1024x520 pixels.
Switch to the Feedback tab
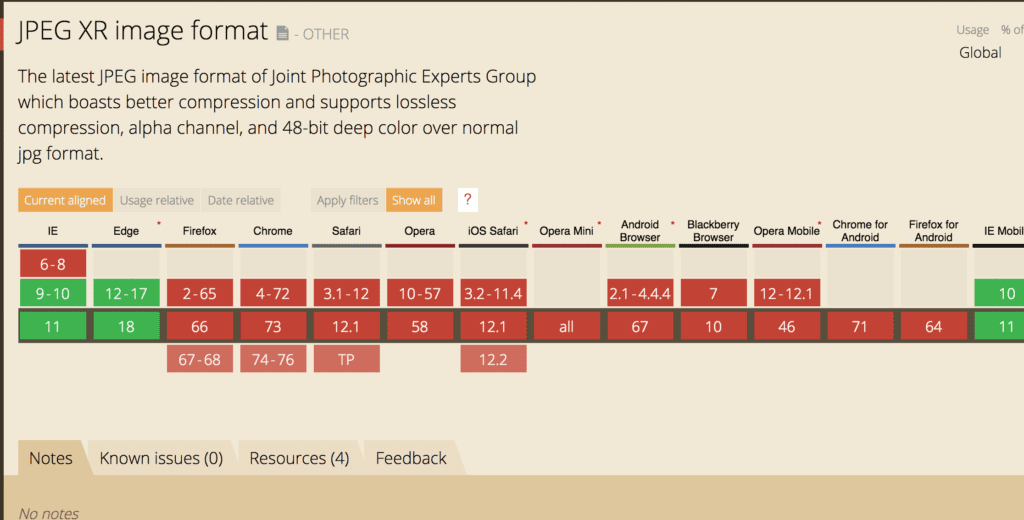point(411,458)
